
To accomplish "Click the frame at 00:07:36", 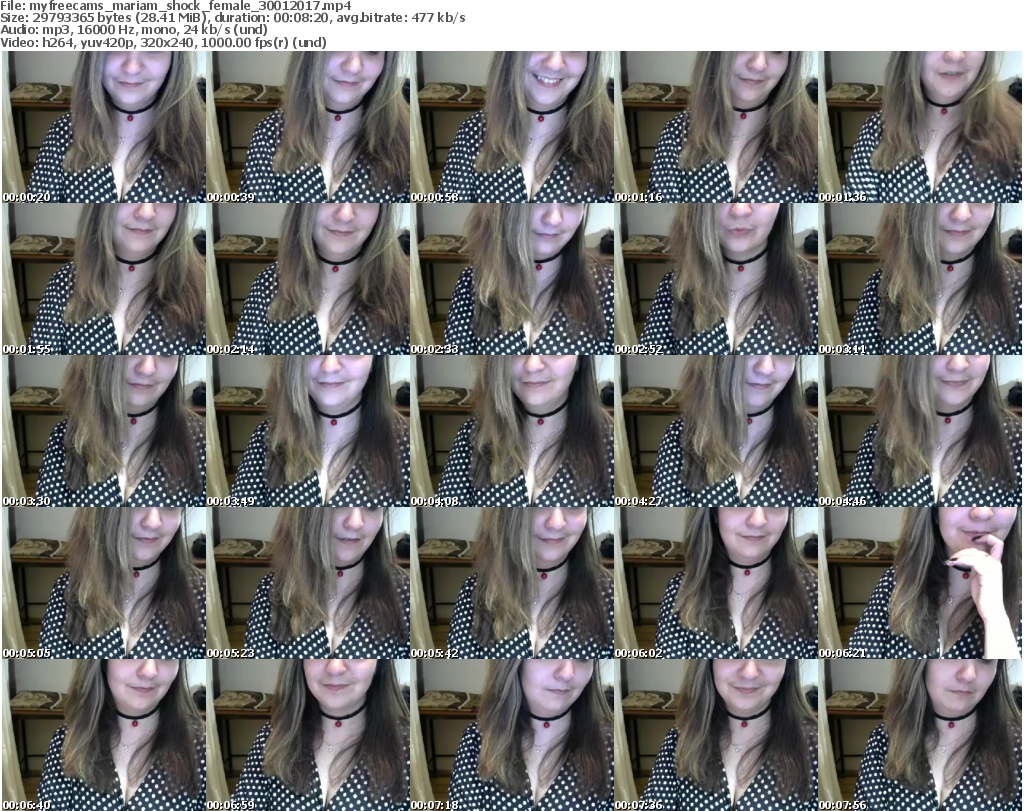I will pyautogui.click(x=716, y=735).
